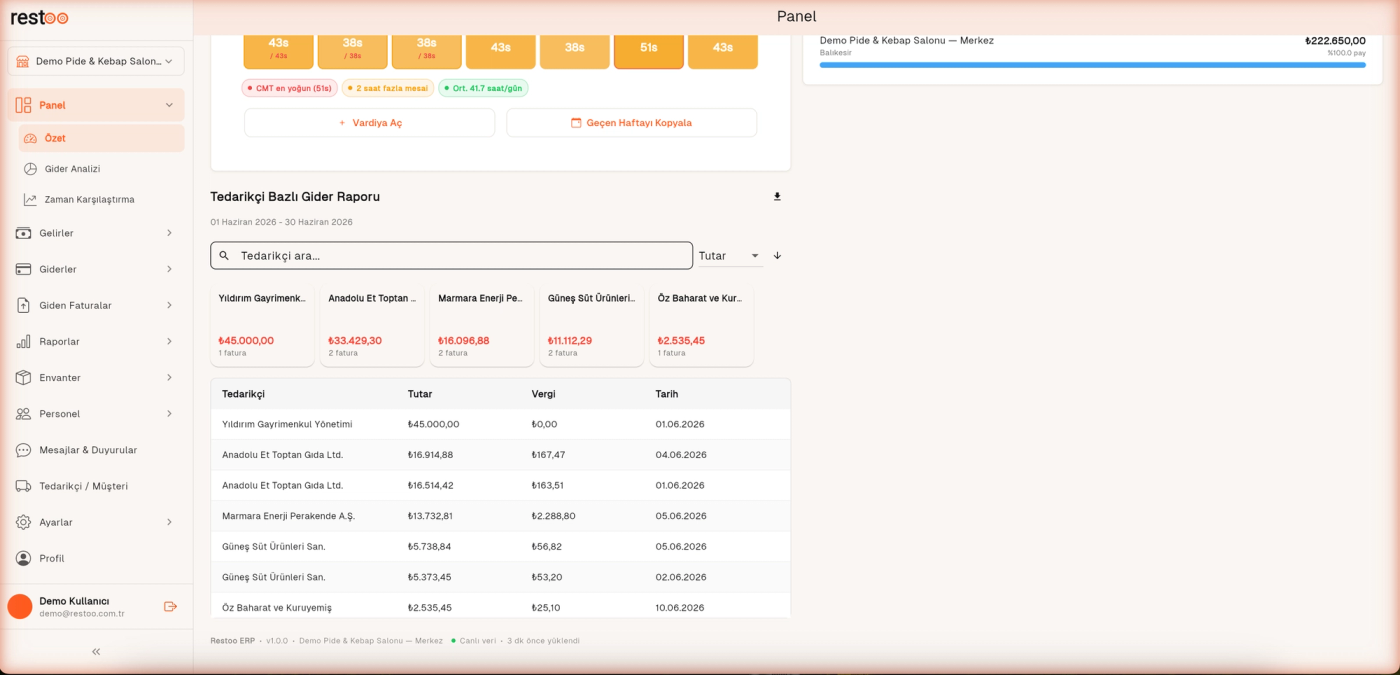Click Geçen Haftayı Kopyala button

click(x=631, y=123)
